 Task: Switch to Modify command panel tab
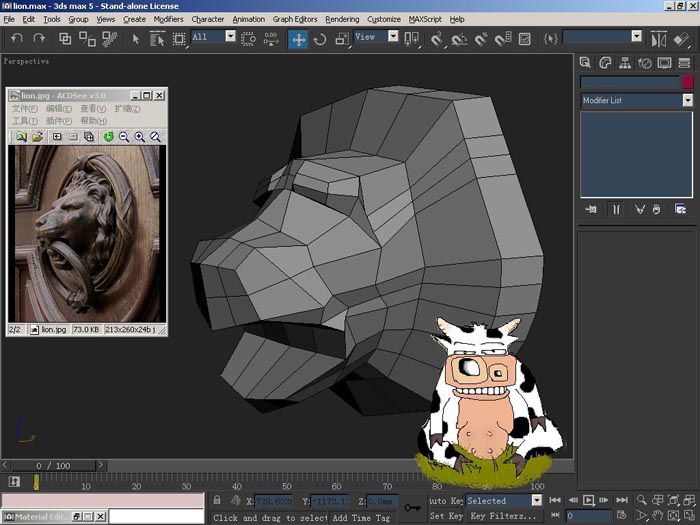(605, 63)
